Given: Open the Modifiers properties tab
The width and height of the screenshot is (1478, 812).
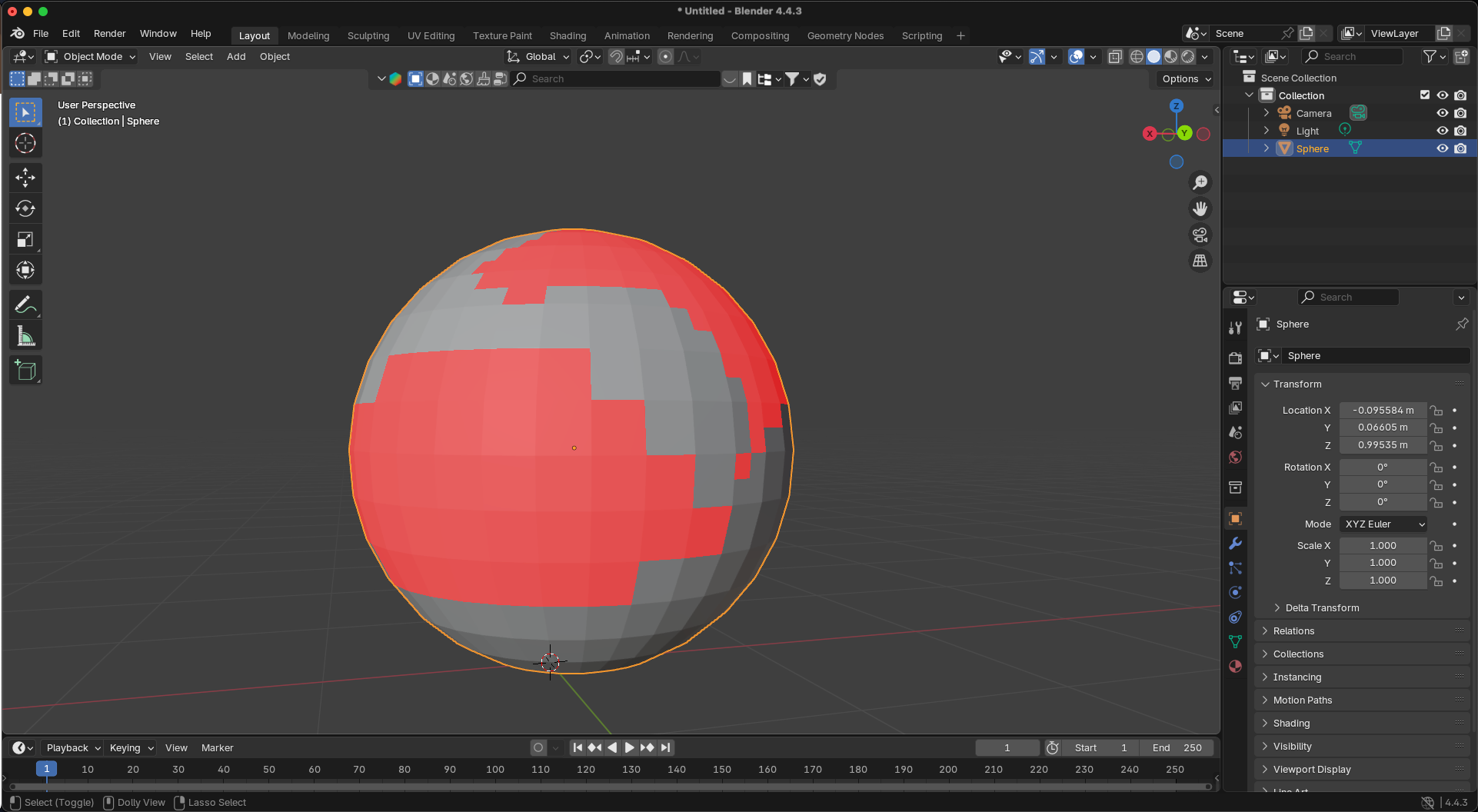Looking at the screenshot, I should pyautogui.click(x=1235, y=543).
